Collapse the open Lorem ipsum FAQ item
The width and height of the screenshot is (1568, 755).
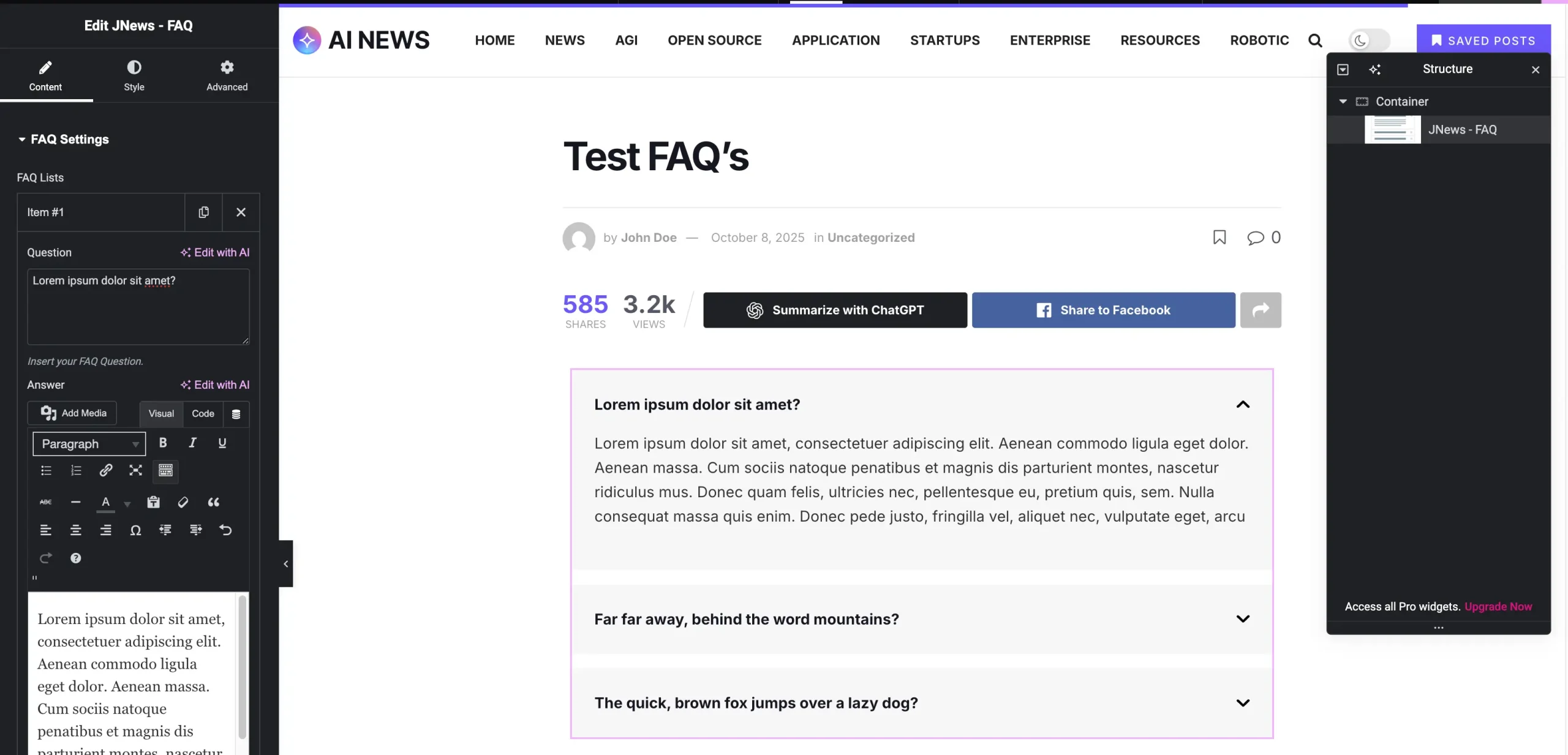point(1242,404)
